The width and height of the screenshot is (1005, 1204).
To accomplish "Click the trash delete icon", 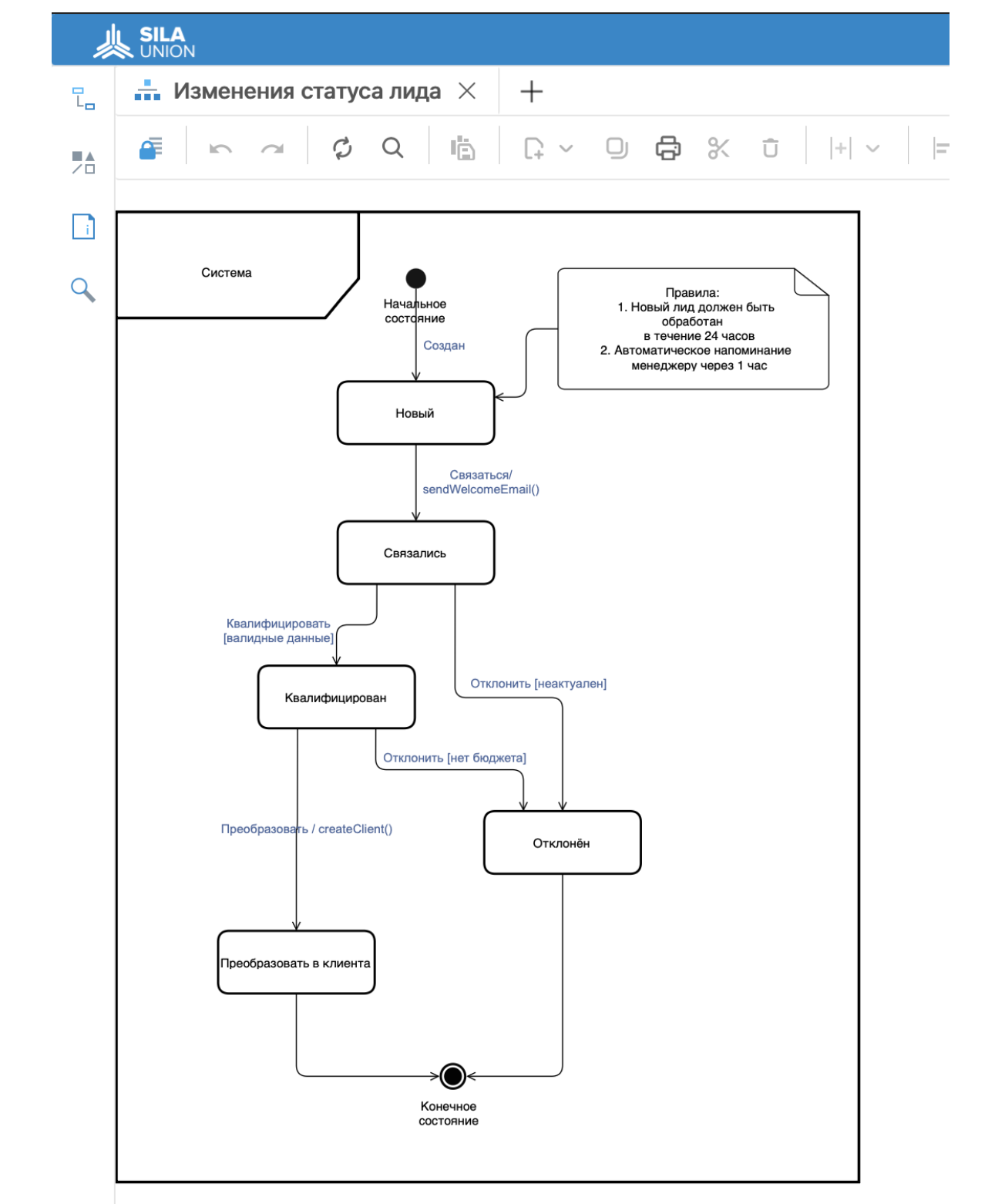I will (770, 148).
